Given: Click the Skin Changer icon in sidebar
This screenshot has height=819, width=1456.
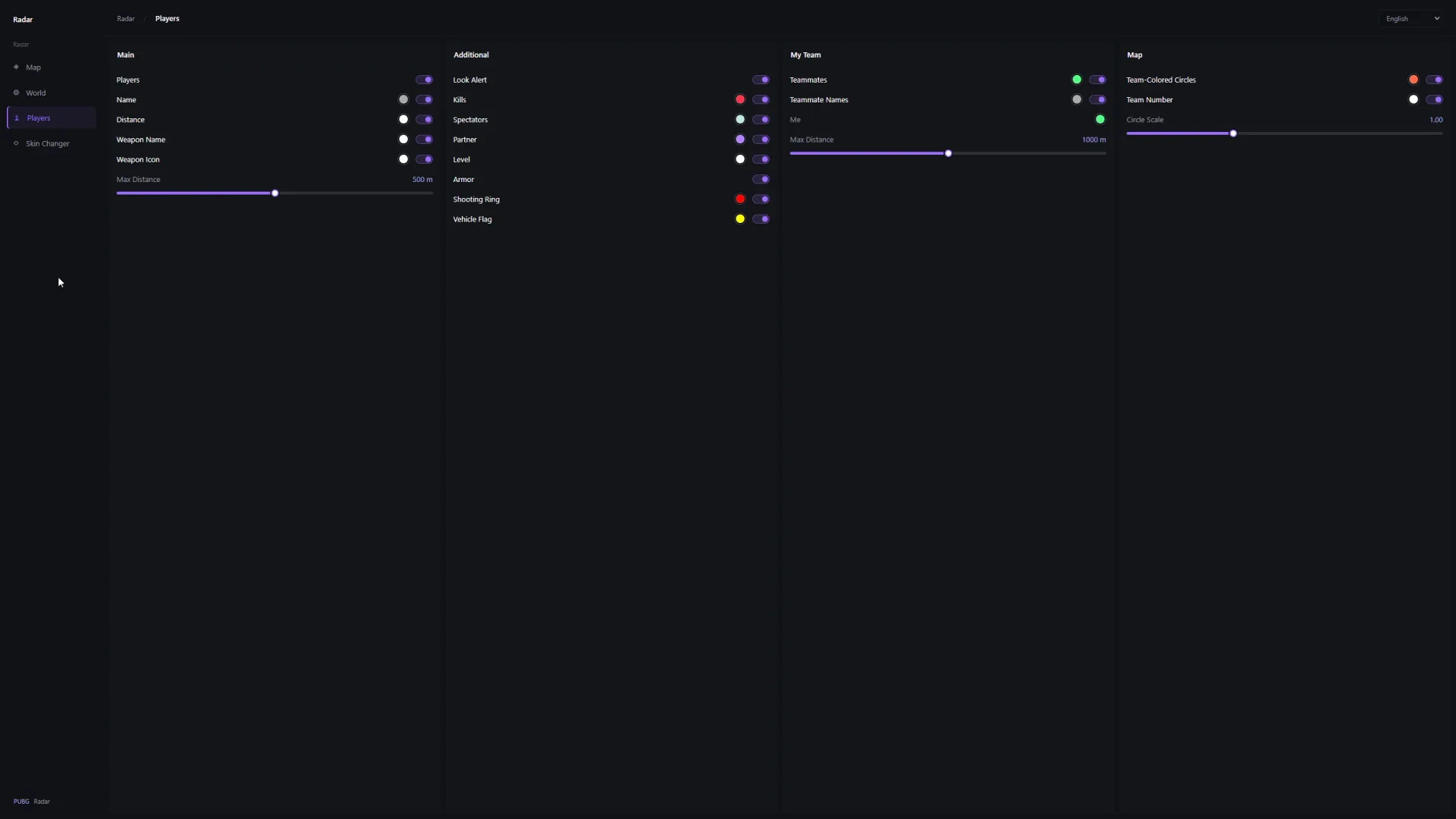Looking at the screenshot, I should 16,143.
